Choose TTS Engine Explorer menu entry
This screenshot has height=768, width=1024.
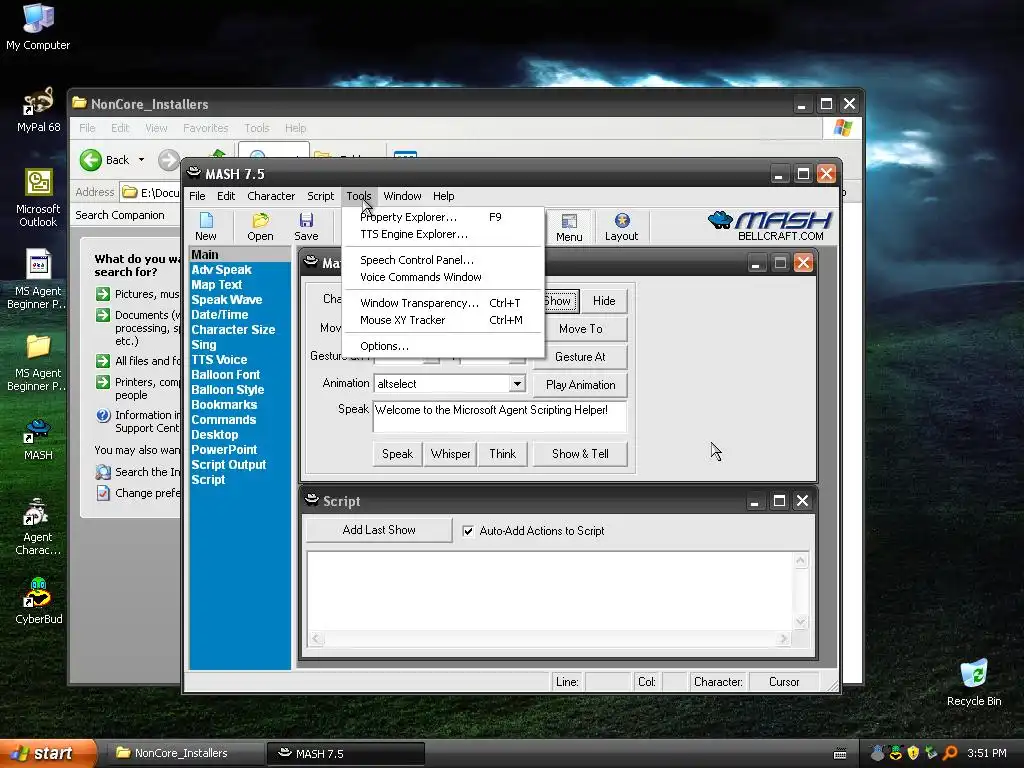pyautogui.click(x=443, y=234)
